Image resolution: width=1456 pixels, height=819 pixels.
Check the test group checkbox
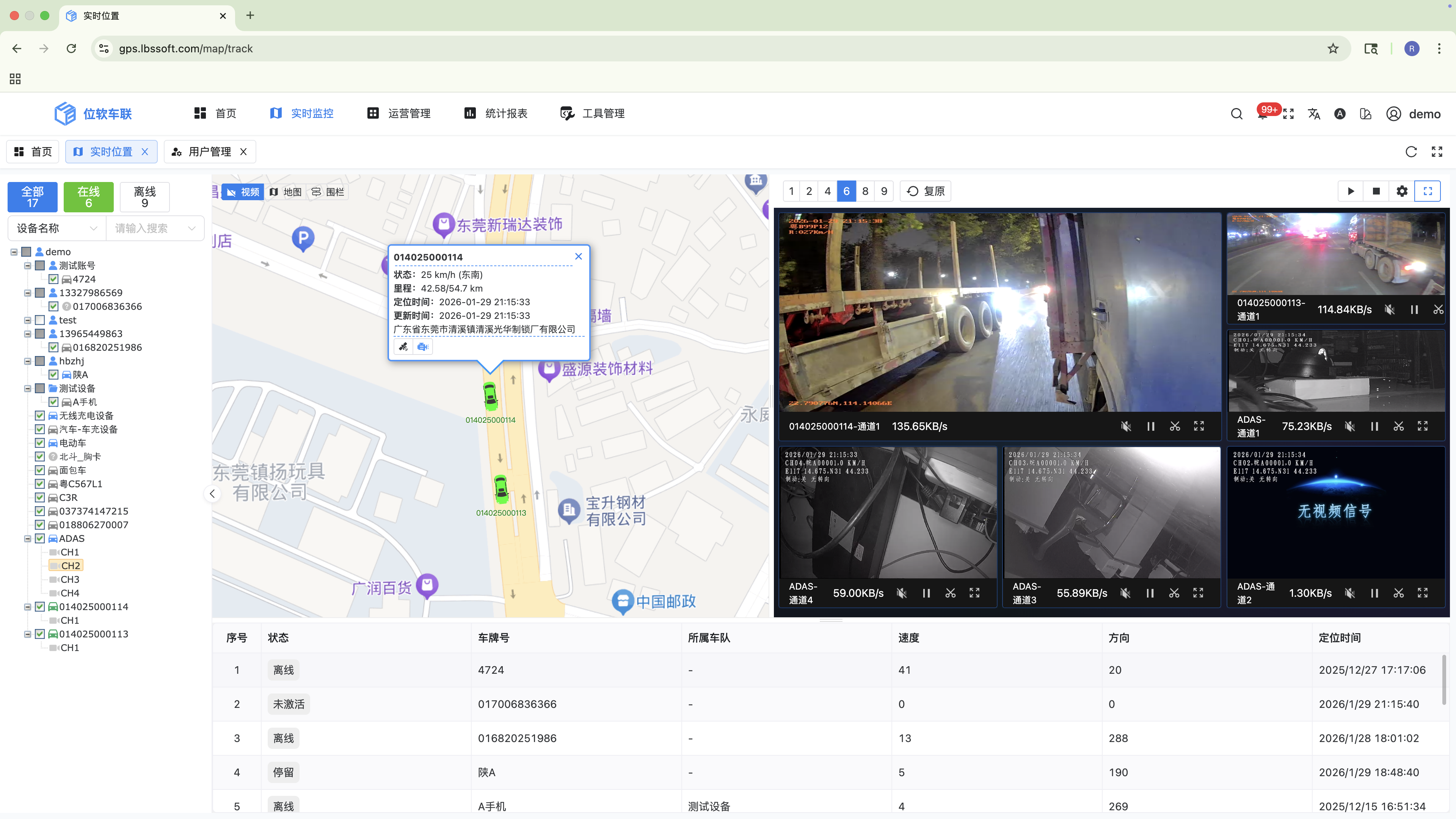click(x=40, y=320)
